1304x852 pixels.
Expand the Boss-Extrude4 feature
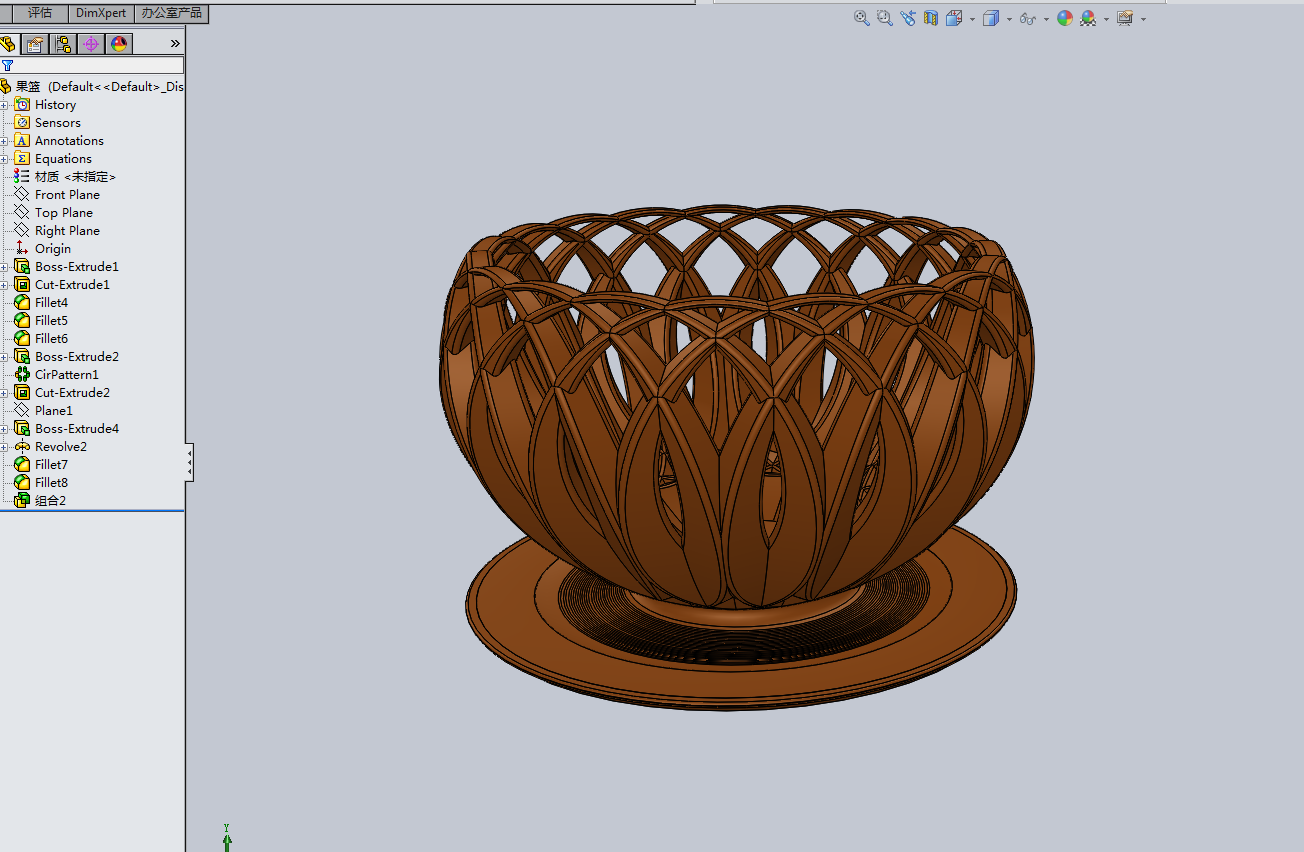click(4, 429)
